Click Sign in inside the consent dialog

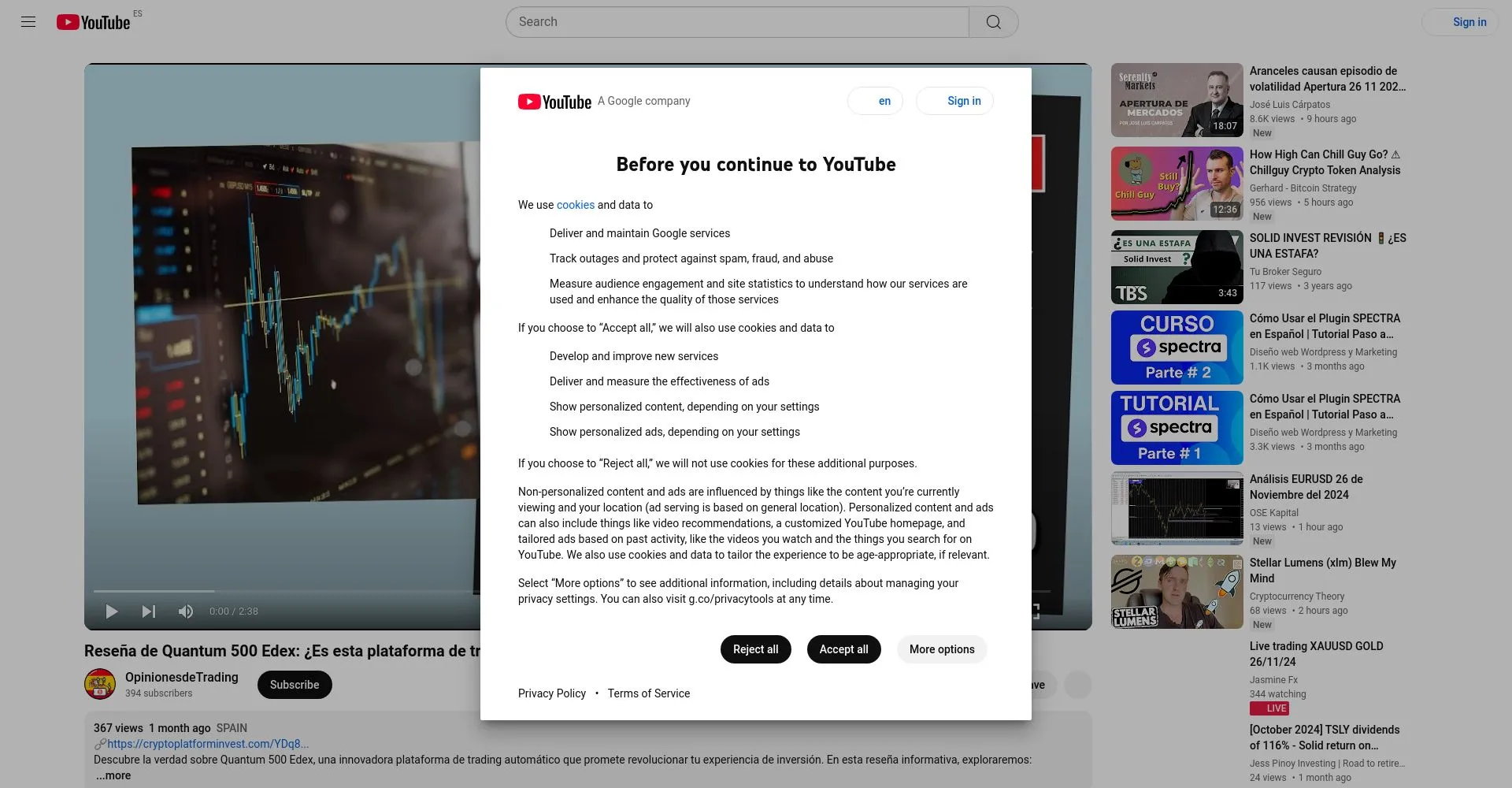(x=954, y=101)
